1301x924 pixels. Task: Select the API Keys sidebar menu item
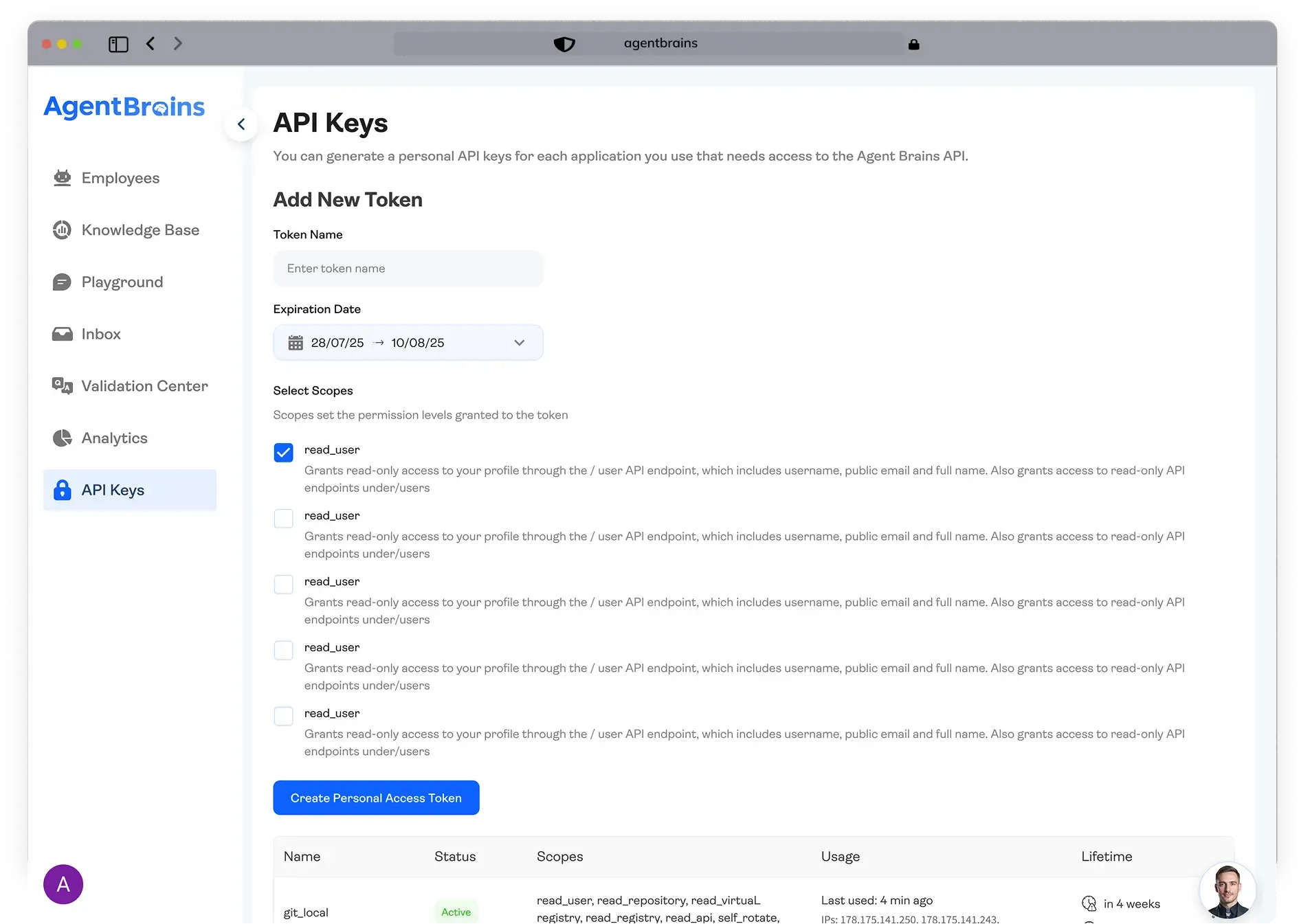112,490
